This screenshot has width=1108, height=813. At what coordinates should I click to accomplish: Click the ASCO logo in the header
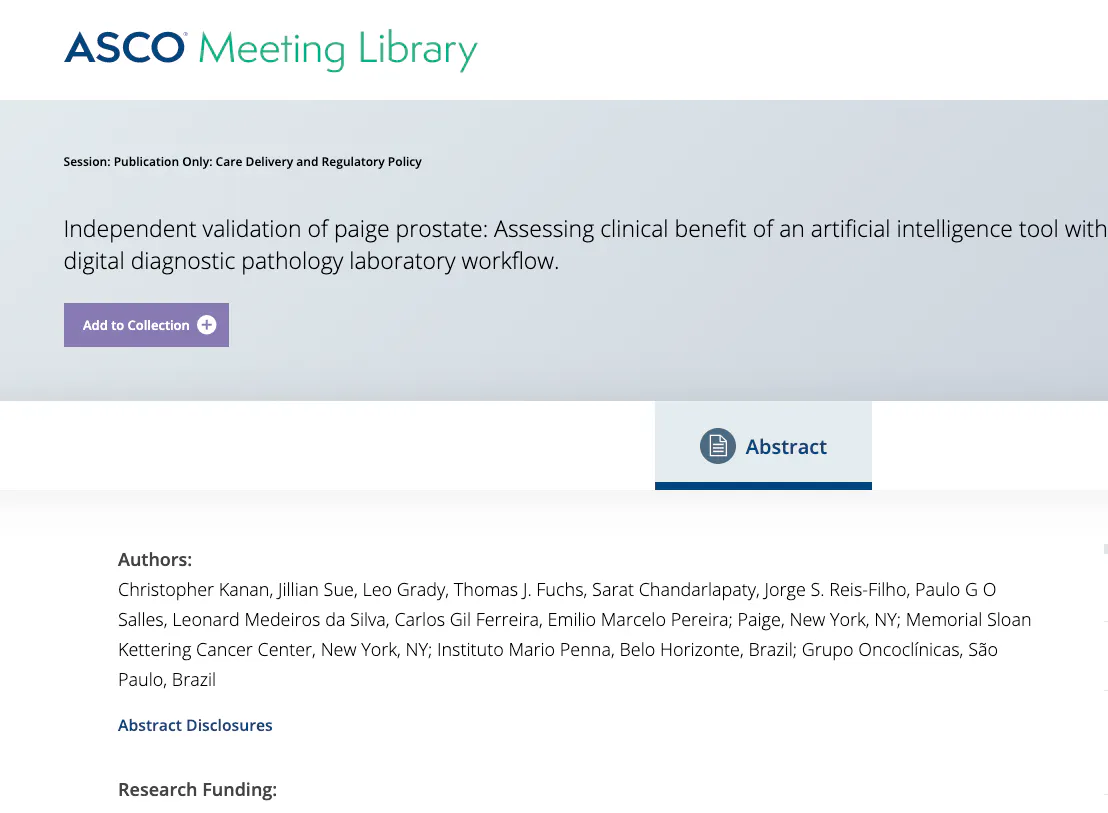pos(125,48)
